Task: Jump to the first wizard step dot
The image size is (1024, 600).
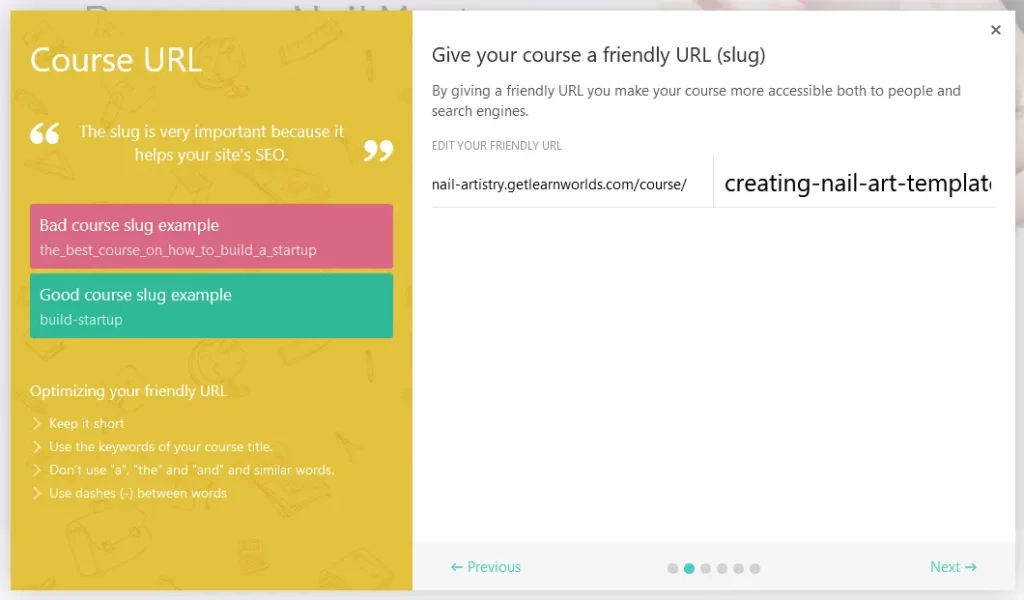Action: (672, 568)
